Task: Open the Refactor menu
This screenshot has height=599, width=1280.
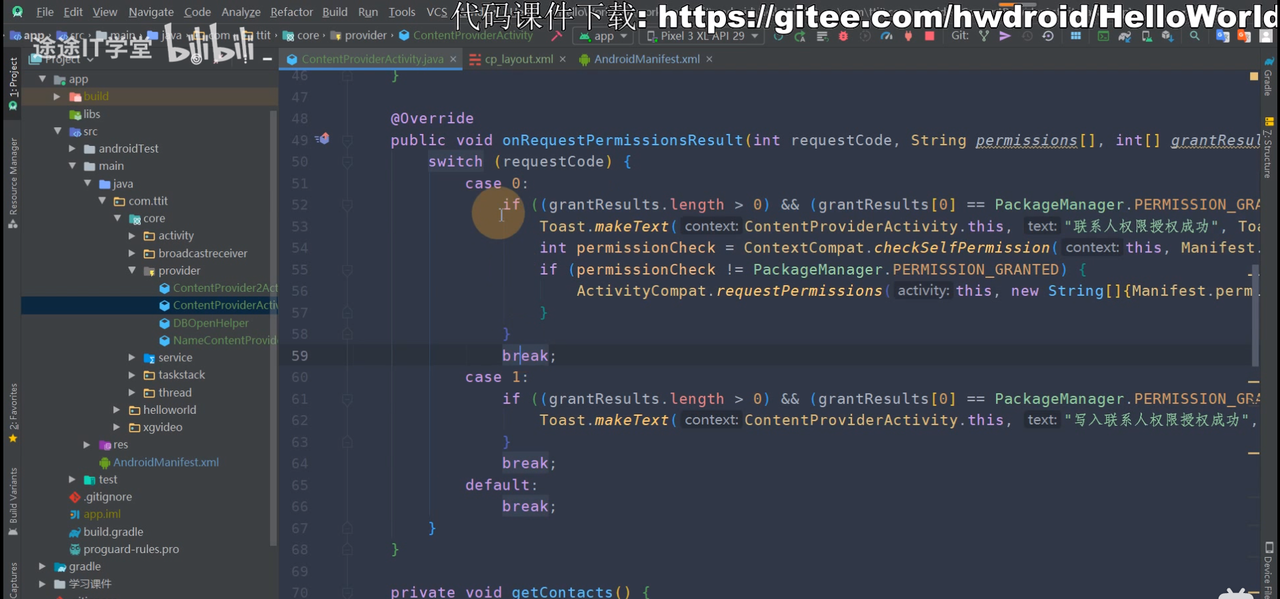Action: pos(291,12)
